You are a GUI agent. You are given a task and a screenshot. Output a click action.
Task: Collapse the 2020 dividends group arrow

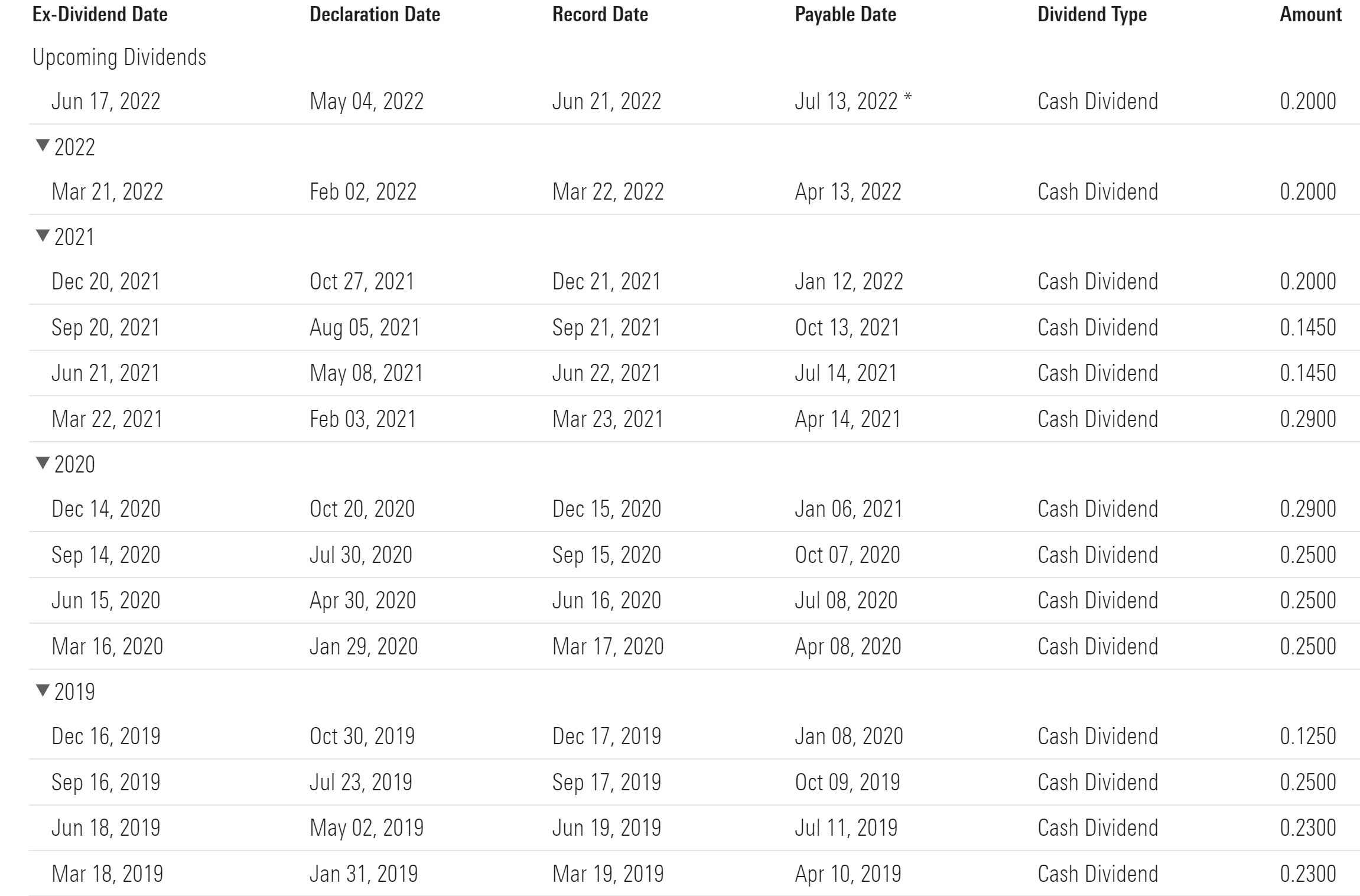click(x=43, y=464)
